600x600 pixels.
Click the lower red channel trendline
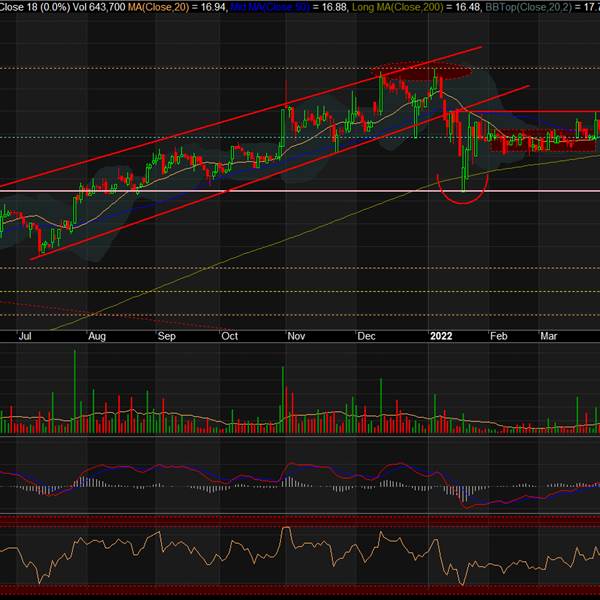200,200
